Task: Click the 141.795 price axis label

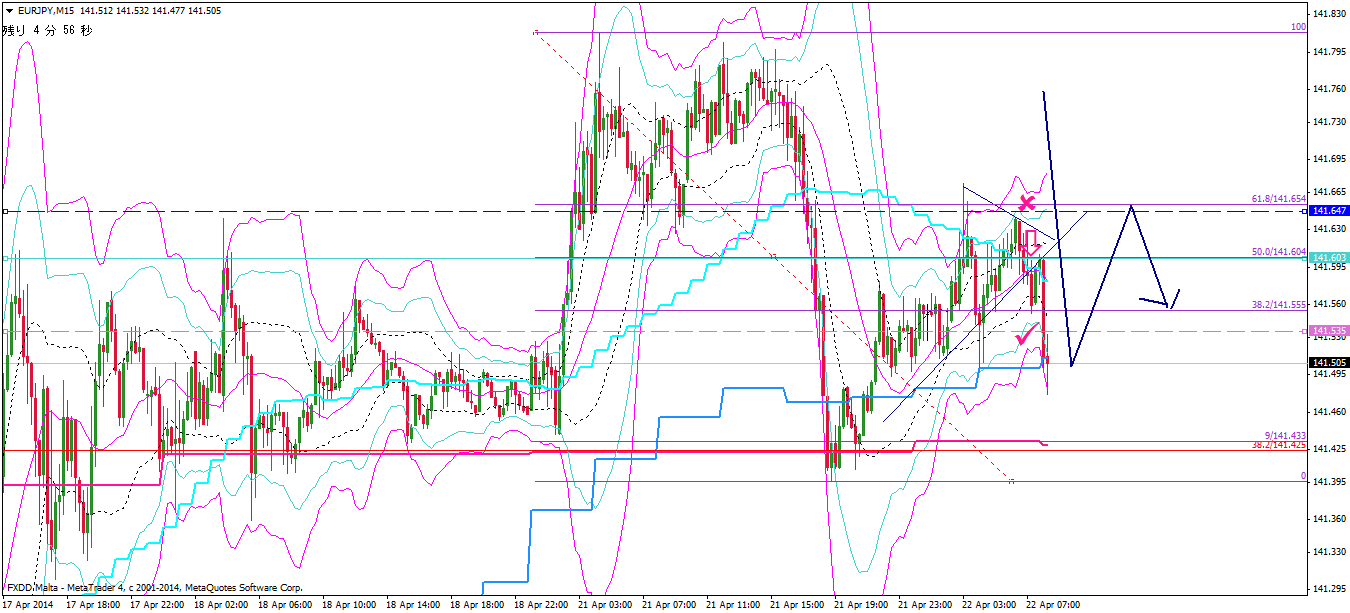Action: 1330,51
